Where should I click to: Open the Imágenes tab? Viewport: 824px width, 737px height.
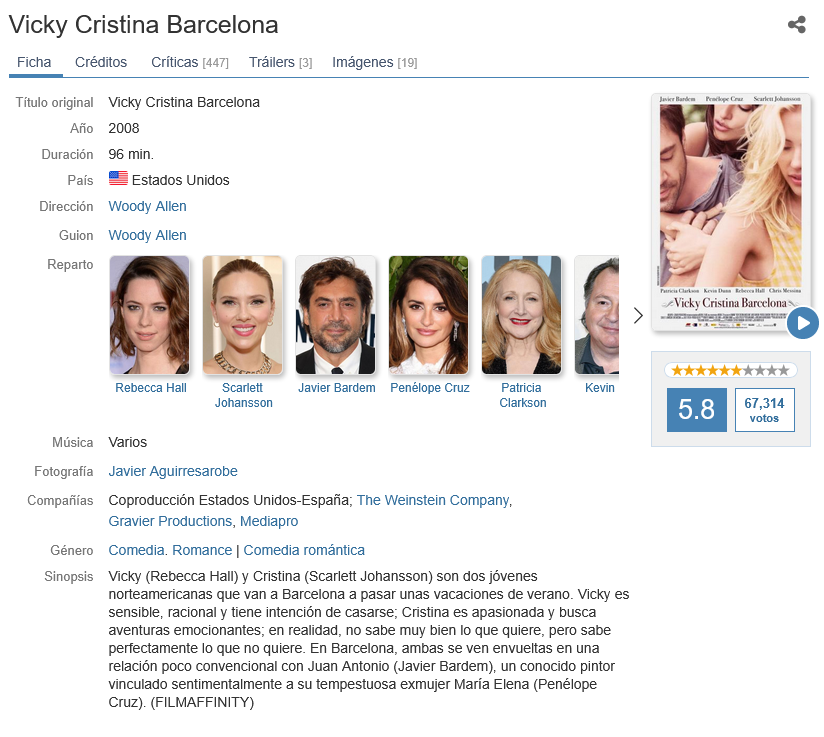pyautogui.click(x=374, y=62)
